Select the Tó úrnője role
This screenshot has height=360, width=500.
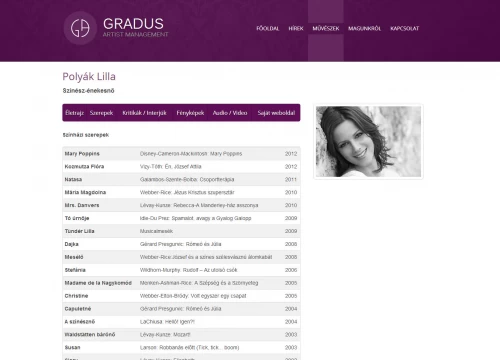[77, 218]
